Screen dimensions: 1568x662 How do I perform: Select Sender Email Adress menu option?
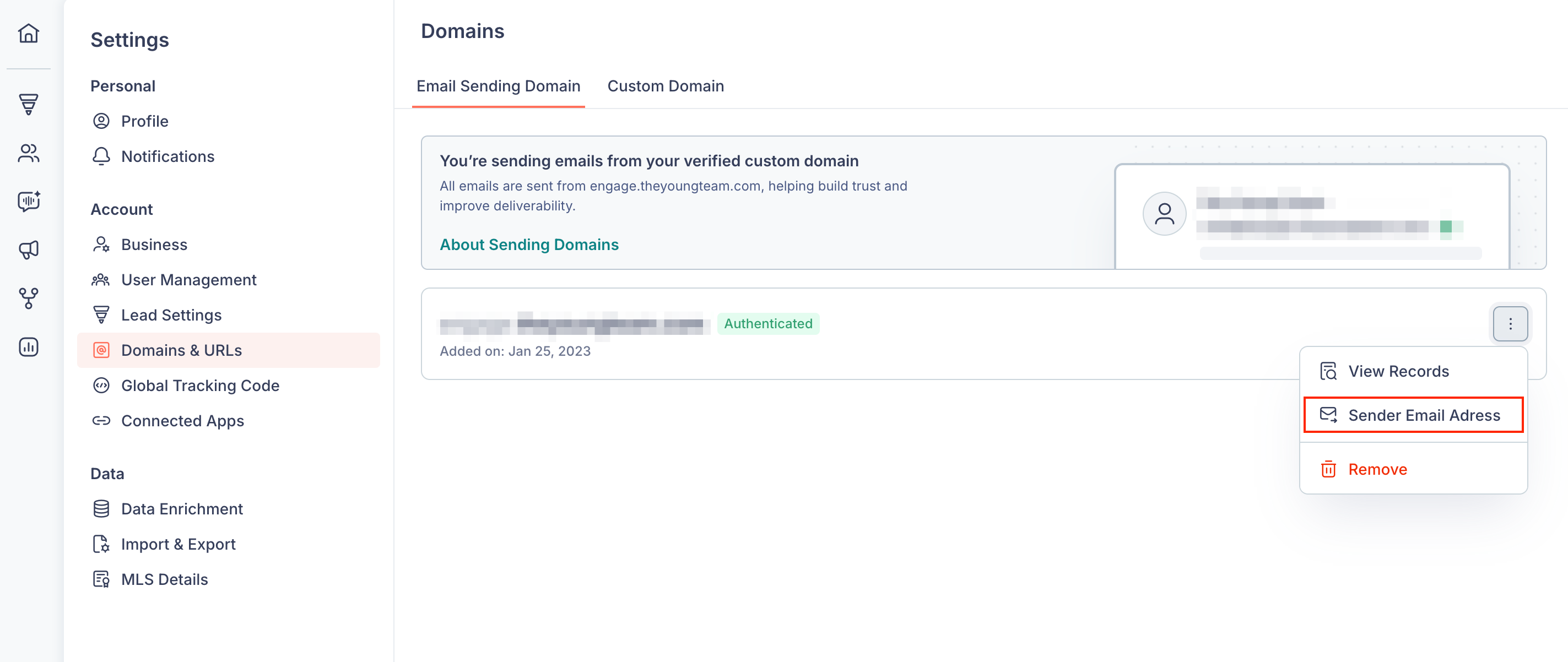pyautogui.click(x=1413, y=415)
